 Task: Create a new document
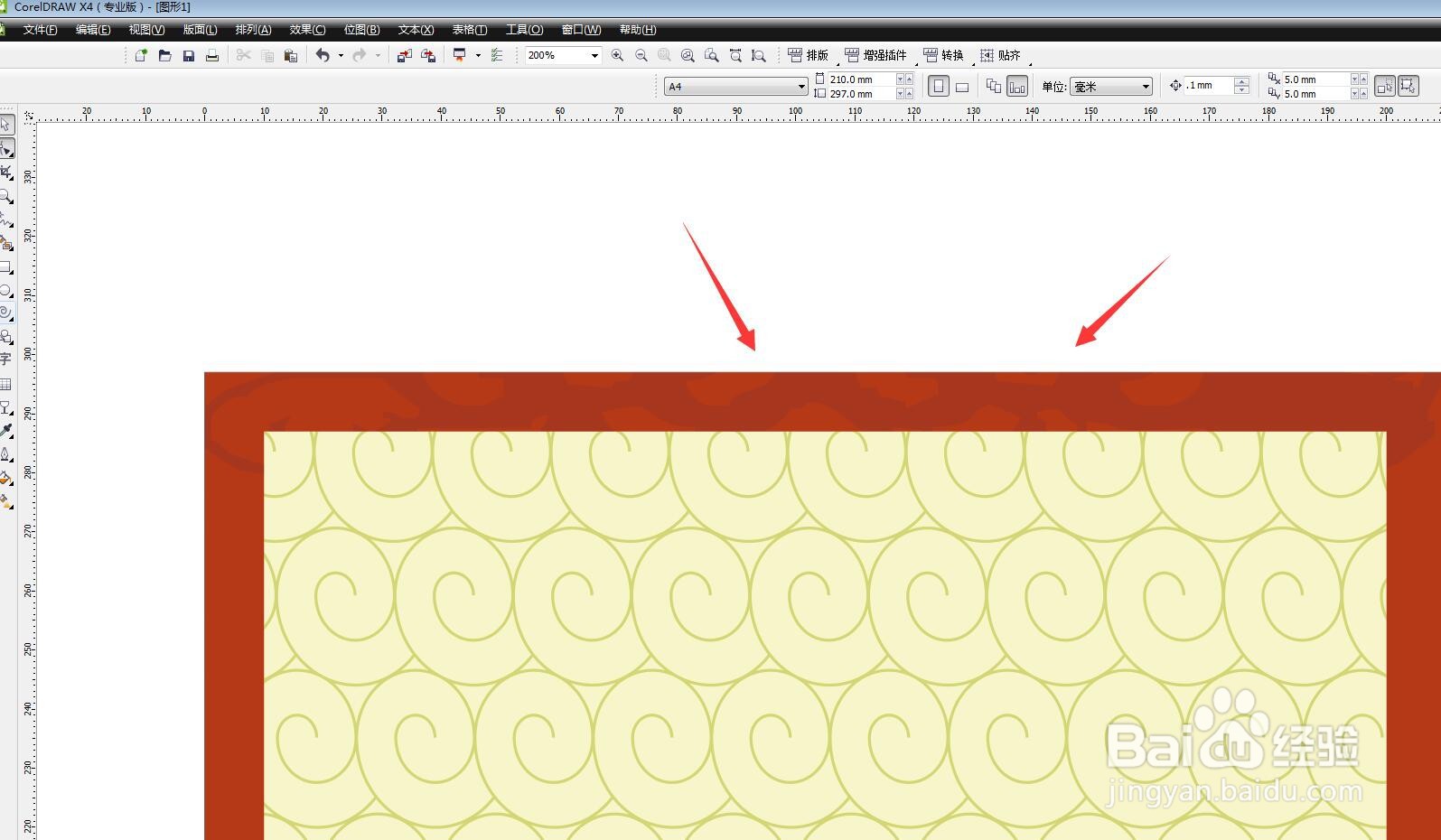click(x=141, y=55)
